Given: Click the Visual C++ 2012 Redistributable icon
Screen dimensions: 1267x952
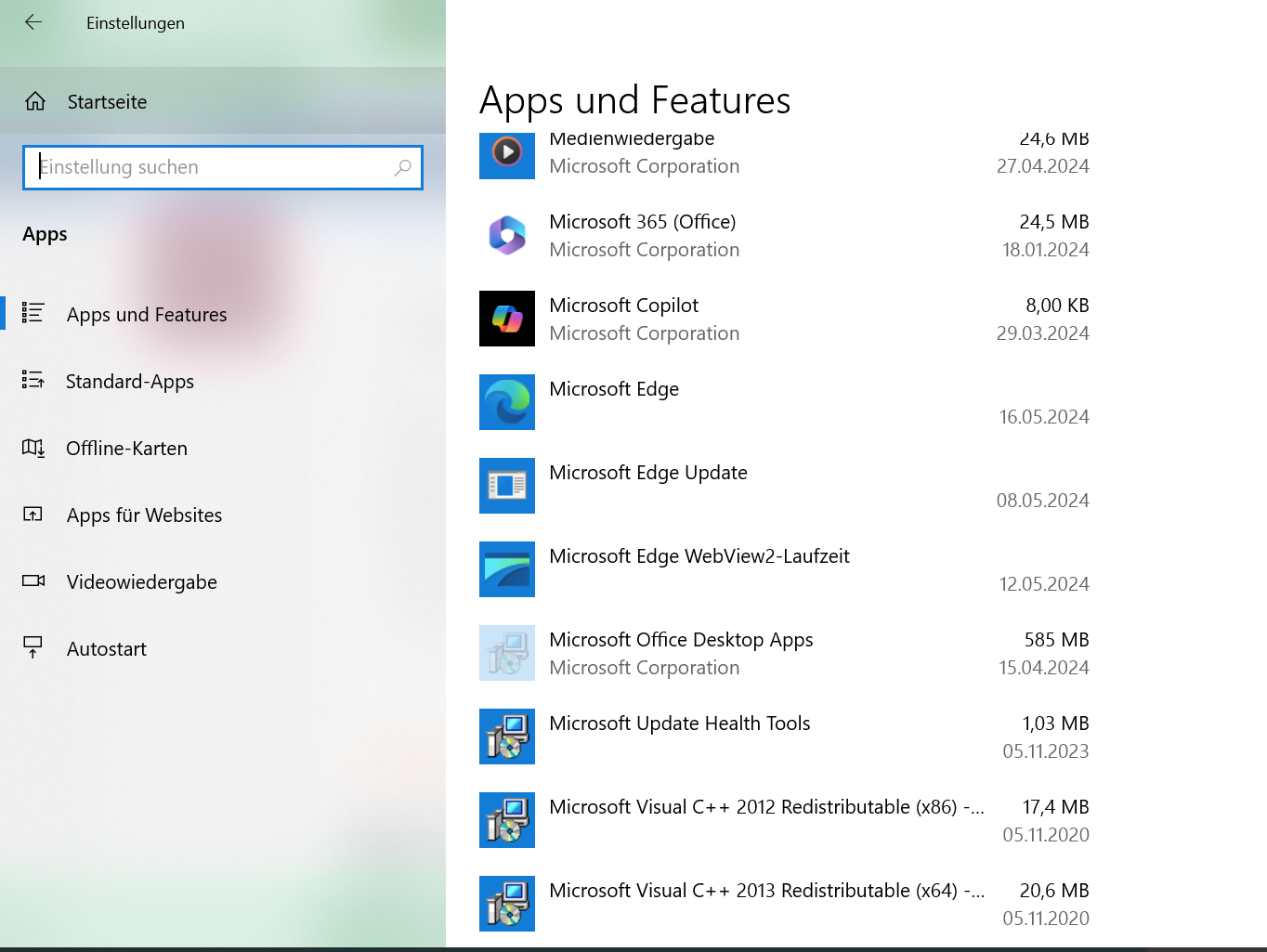Looking at the screenshot, I should coord(507,820).
